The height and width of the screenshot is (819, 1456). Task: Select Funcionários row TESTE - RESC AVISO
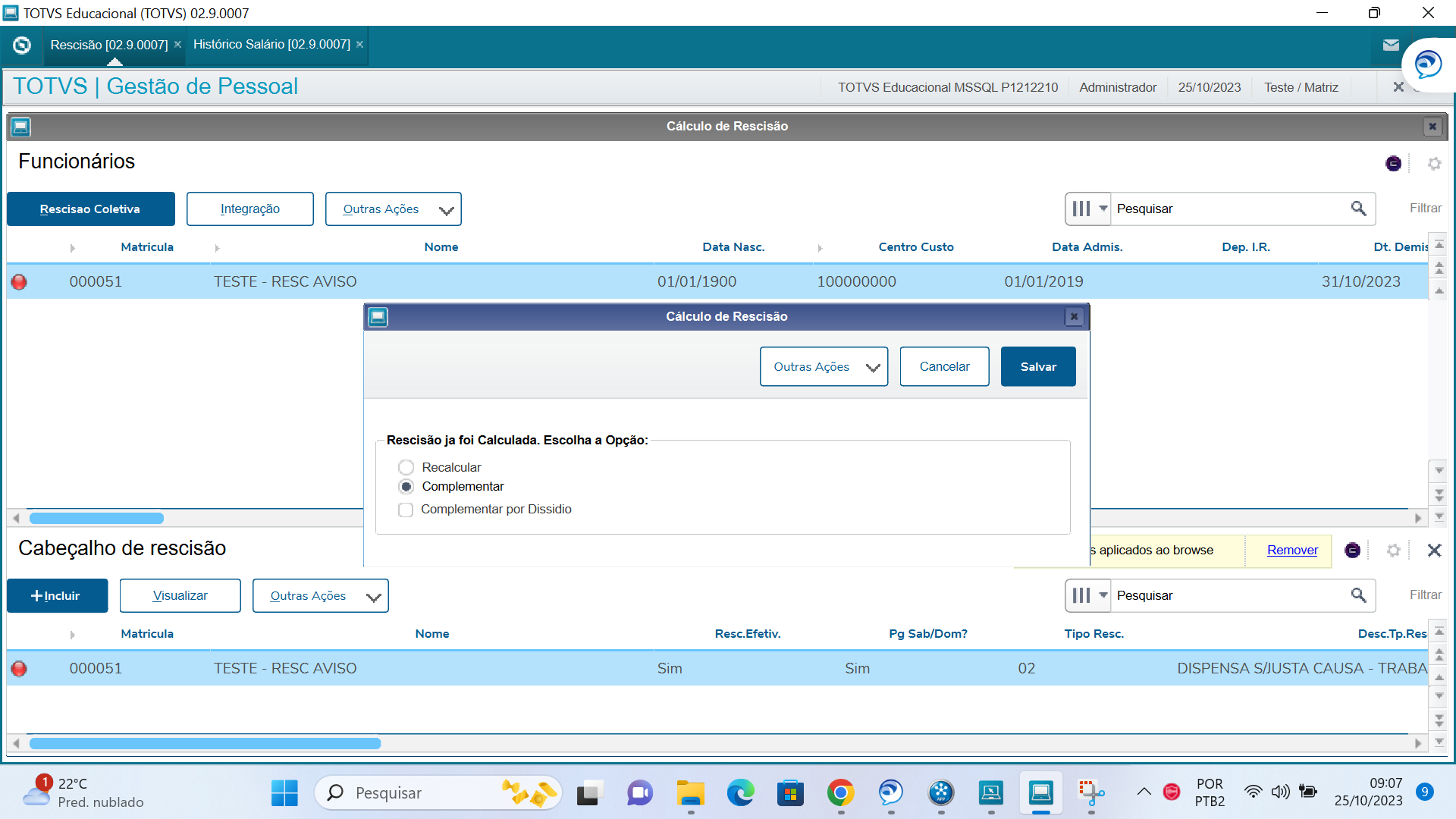pyautogui.click(x=717, y=282)
